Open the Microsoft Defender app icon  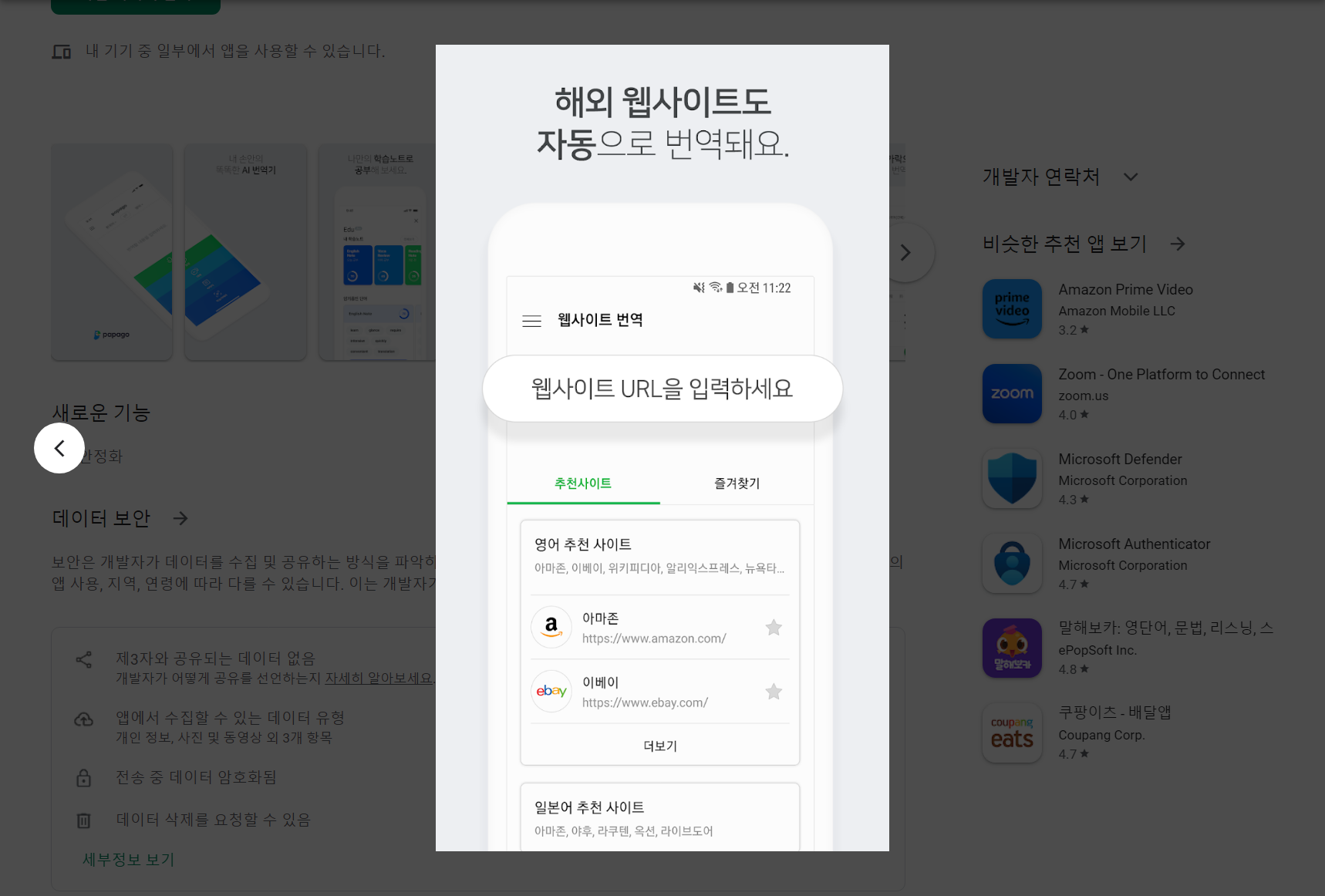1012,478
